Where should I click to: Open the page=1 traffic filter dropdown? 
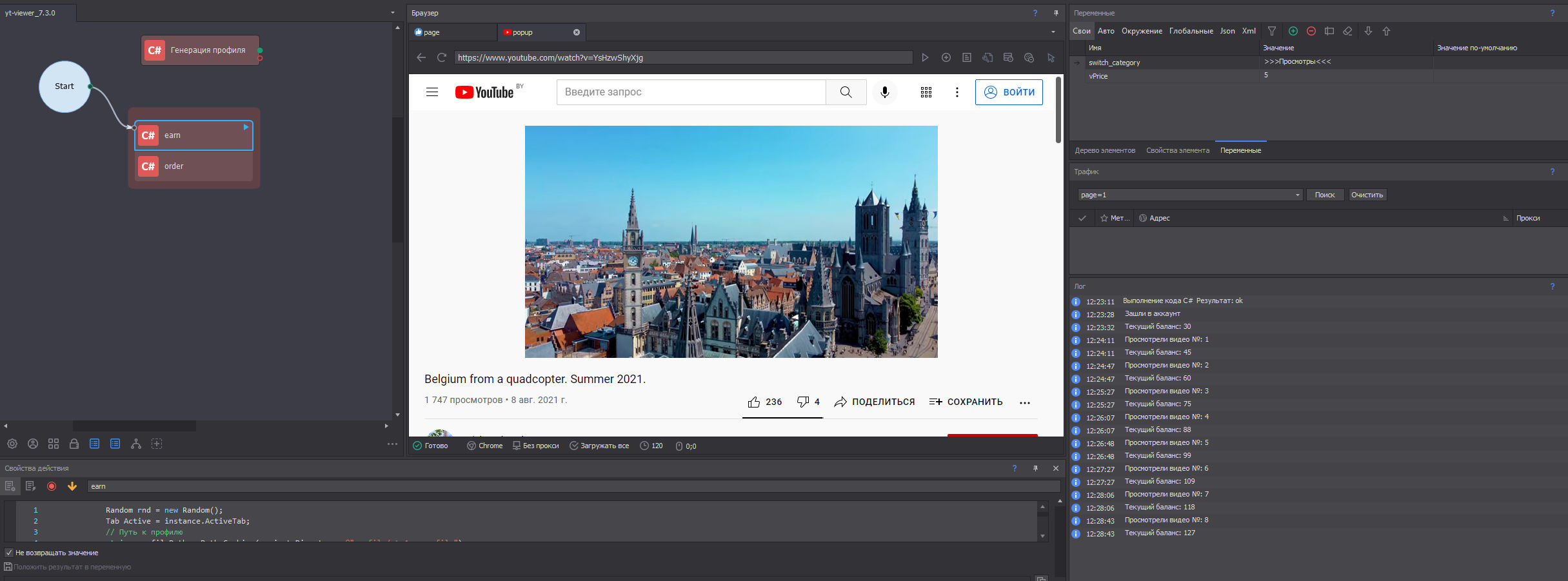pyautogui.click(x=1297, y=195)
